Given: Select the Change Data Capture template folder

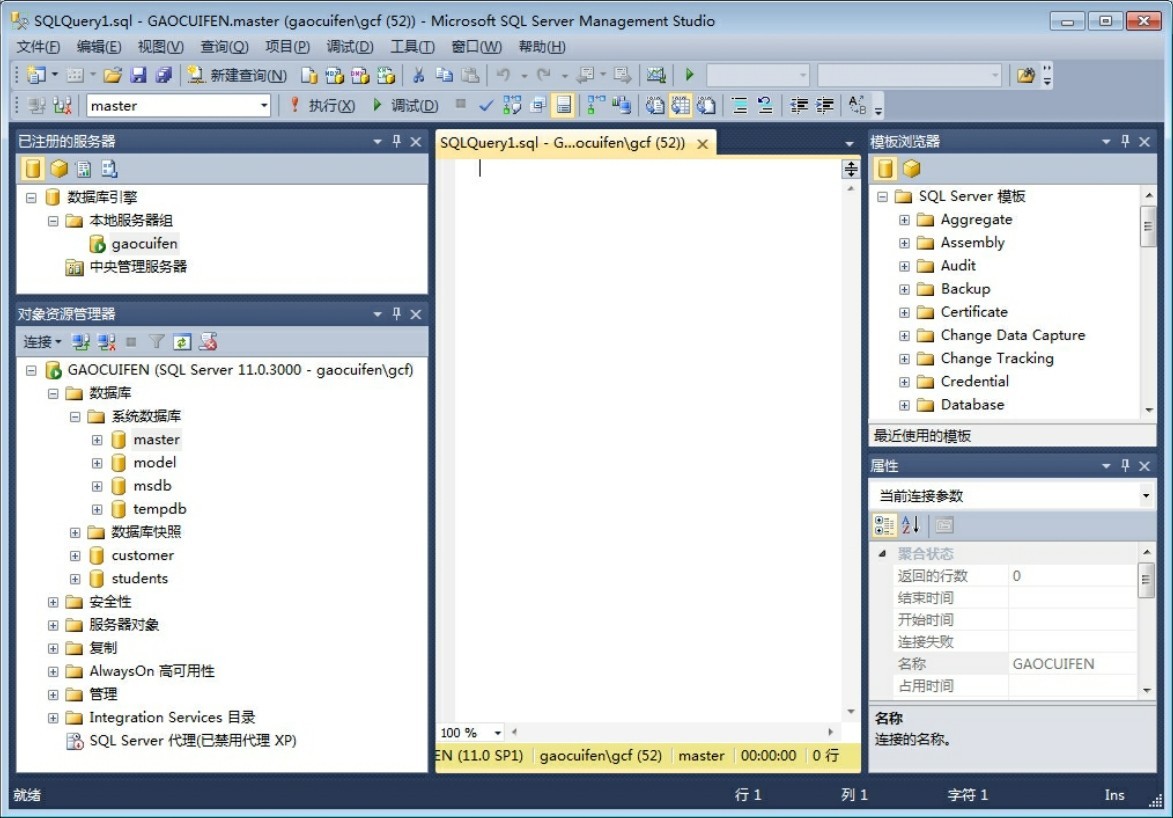Looking at the screenshot, I should (1012, 335).
